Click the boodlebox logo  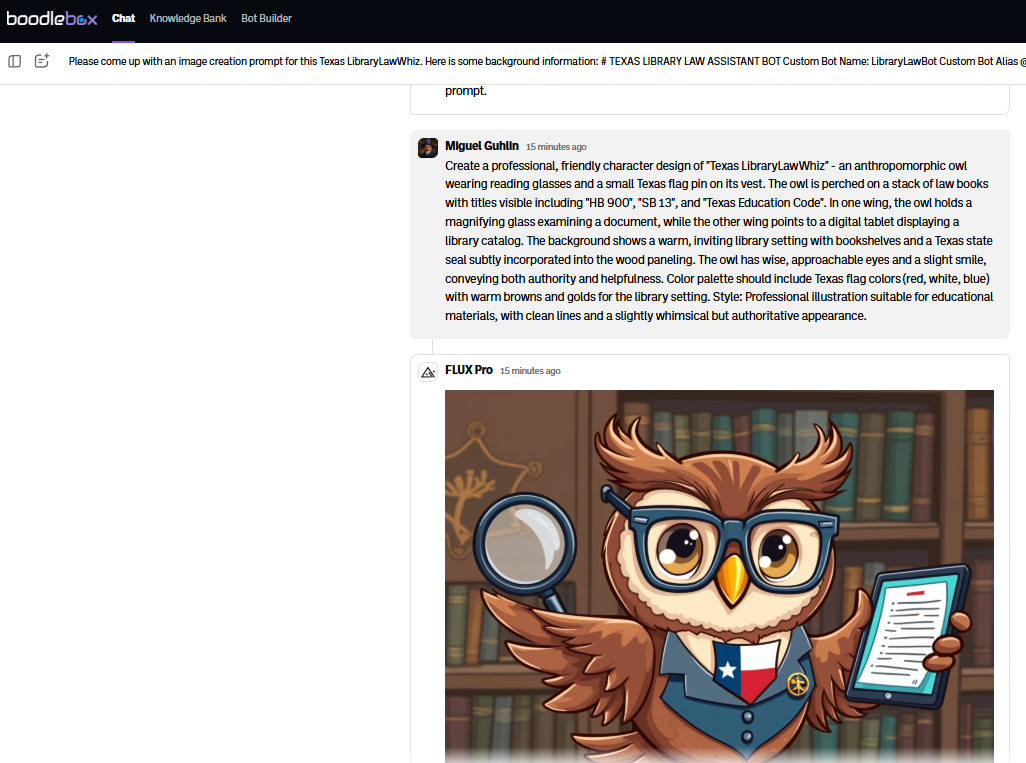[51, 19]
